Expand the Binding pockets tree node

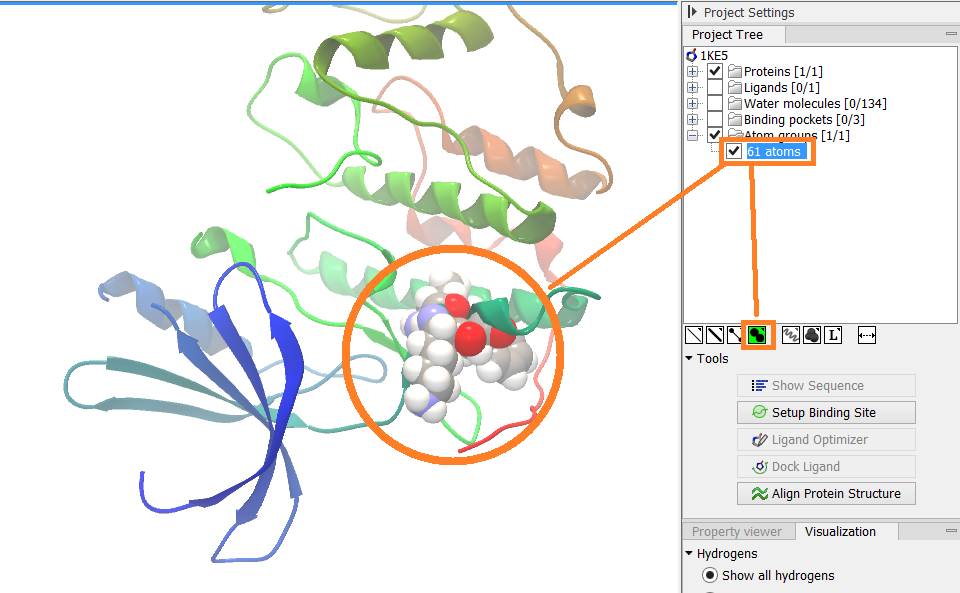click(x=693, y=119)
